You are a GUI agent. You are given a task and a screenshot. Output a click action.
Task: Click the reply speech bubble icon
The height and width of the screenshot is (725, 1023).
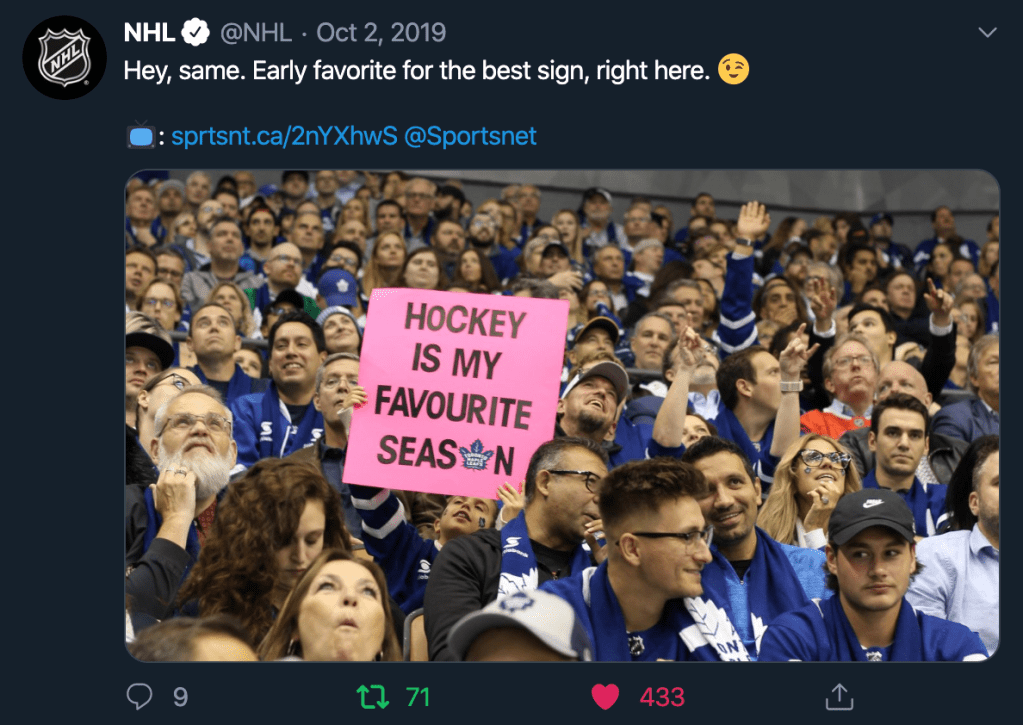tap(141, 695)
